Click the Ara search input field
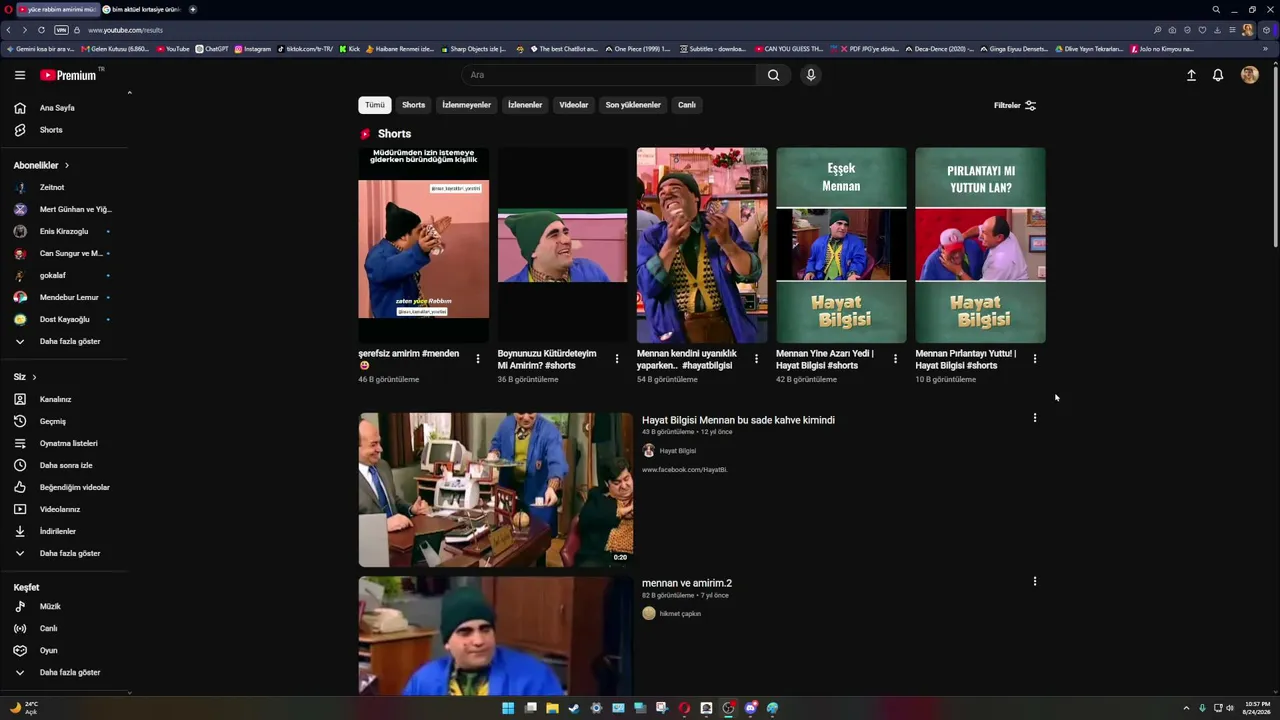The width and height of the screenshot is (1280, 720). [x=610, y=75]
